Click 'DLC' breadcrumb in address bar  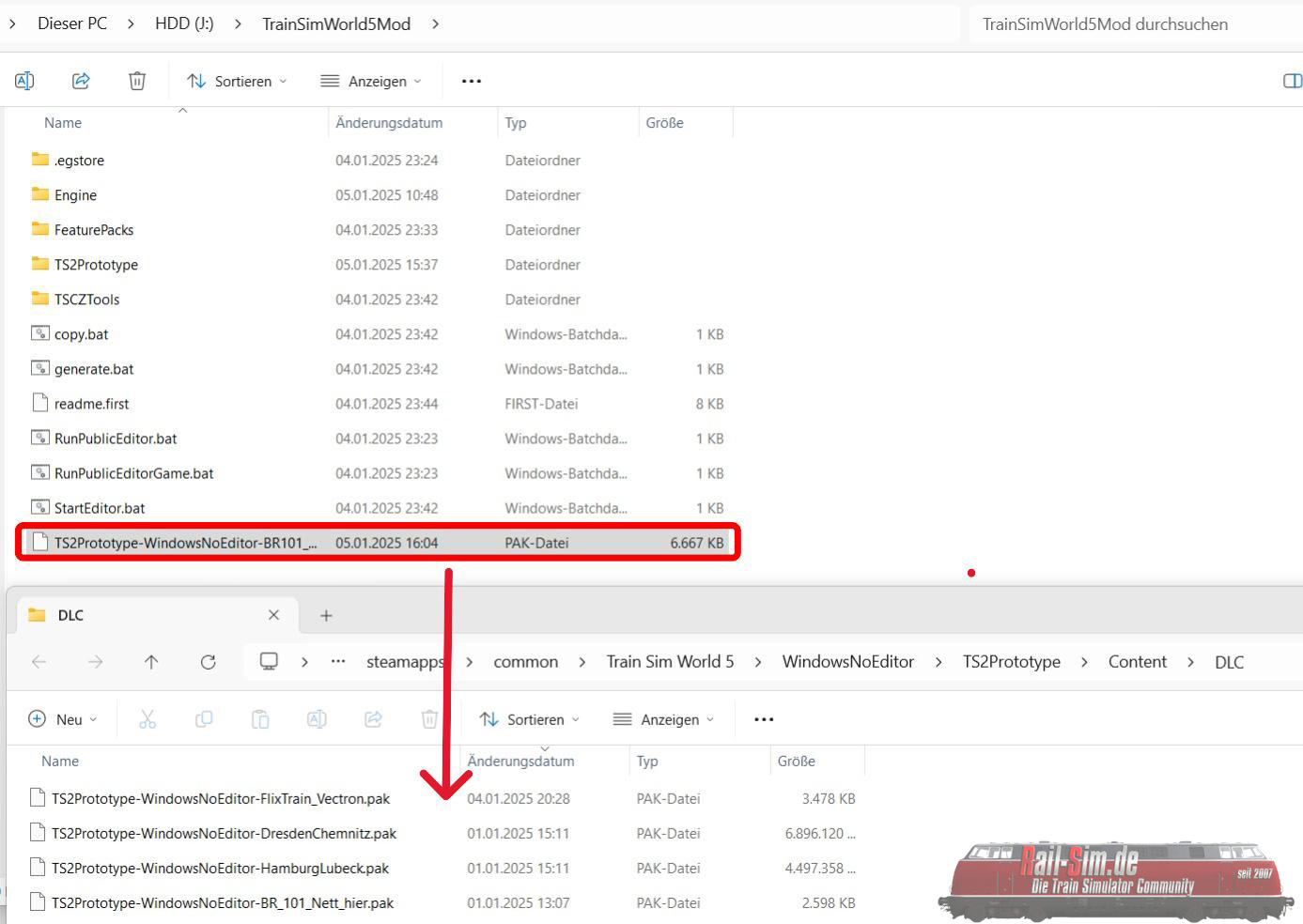pos(1229,662)
